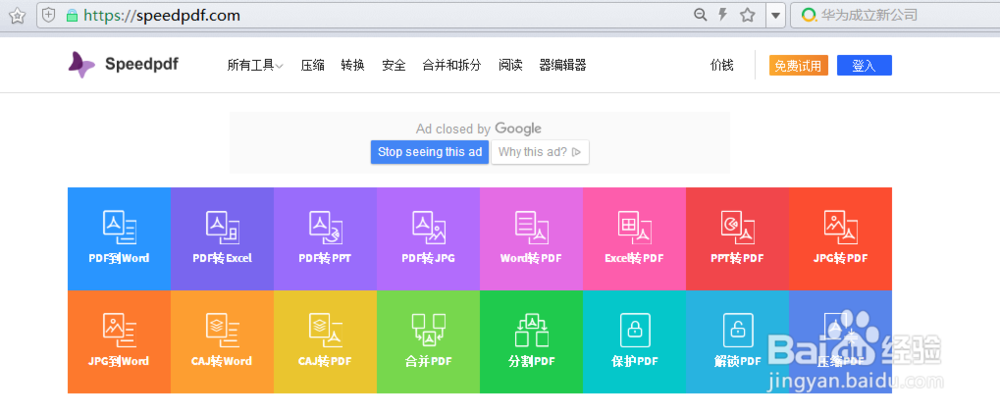The height and width of the screenshot is (416, 1000).
Task: Go to the 价钱 pricing link
Action: [x=722, y=65]
